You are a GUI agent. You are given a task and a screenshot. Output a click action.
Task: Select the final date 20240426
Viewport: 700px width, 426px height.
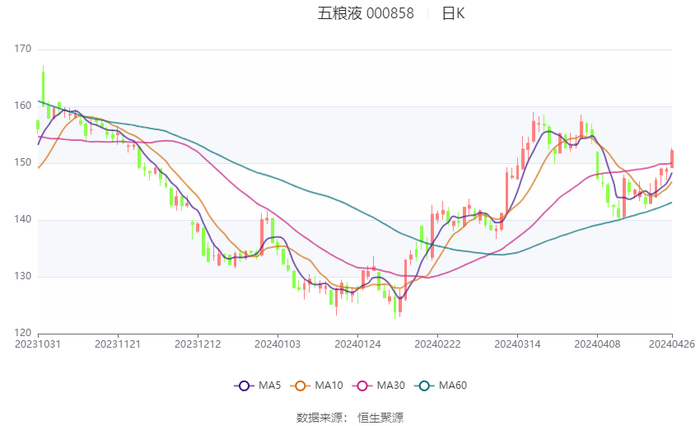pos(671,345)
